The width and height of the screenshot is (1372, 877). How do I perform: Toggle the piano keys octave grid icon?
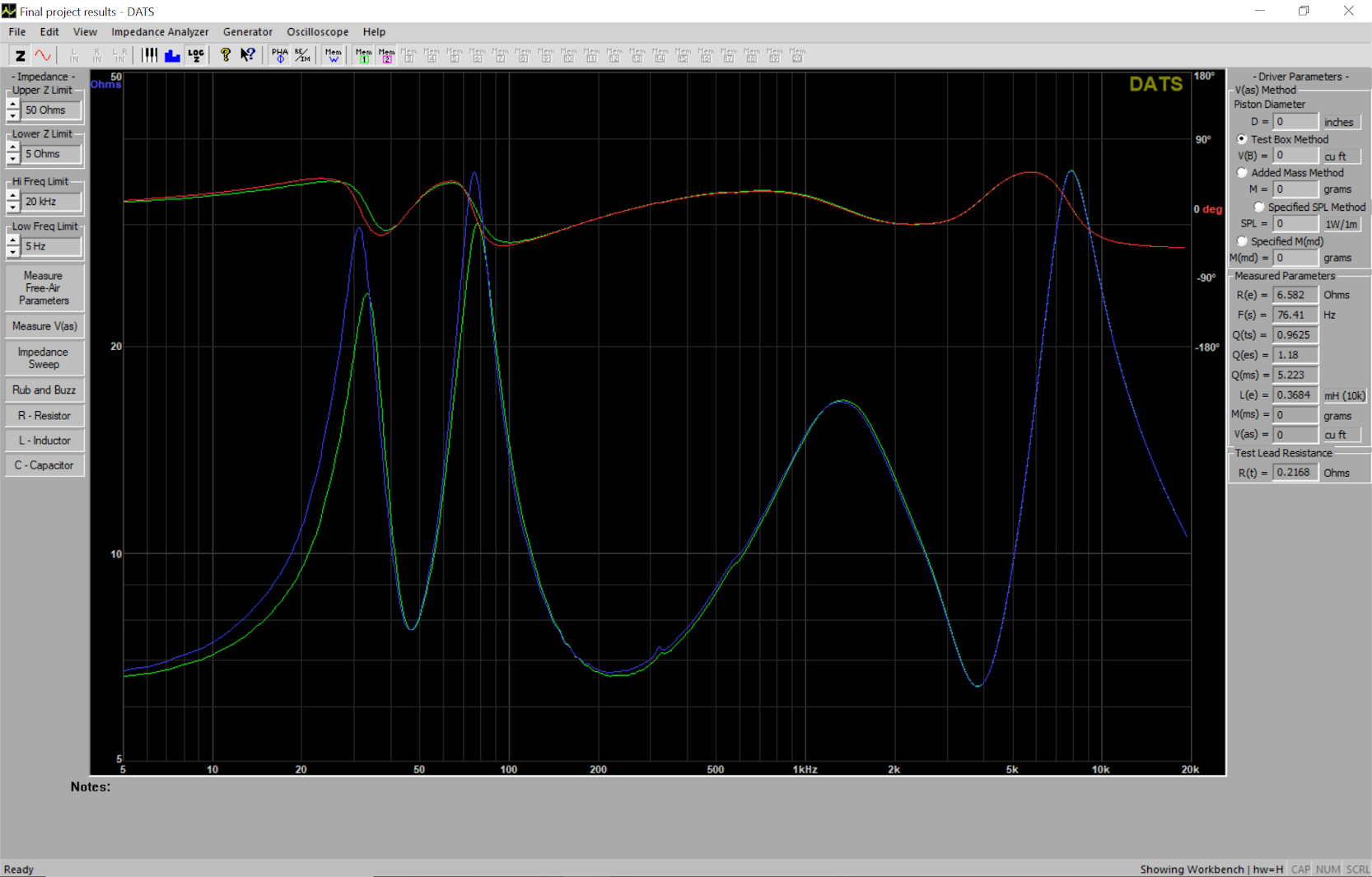click(149, 55)
